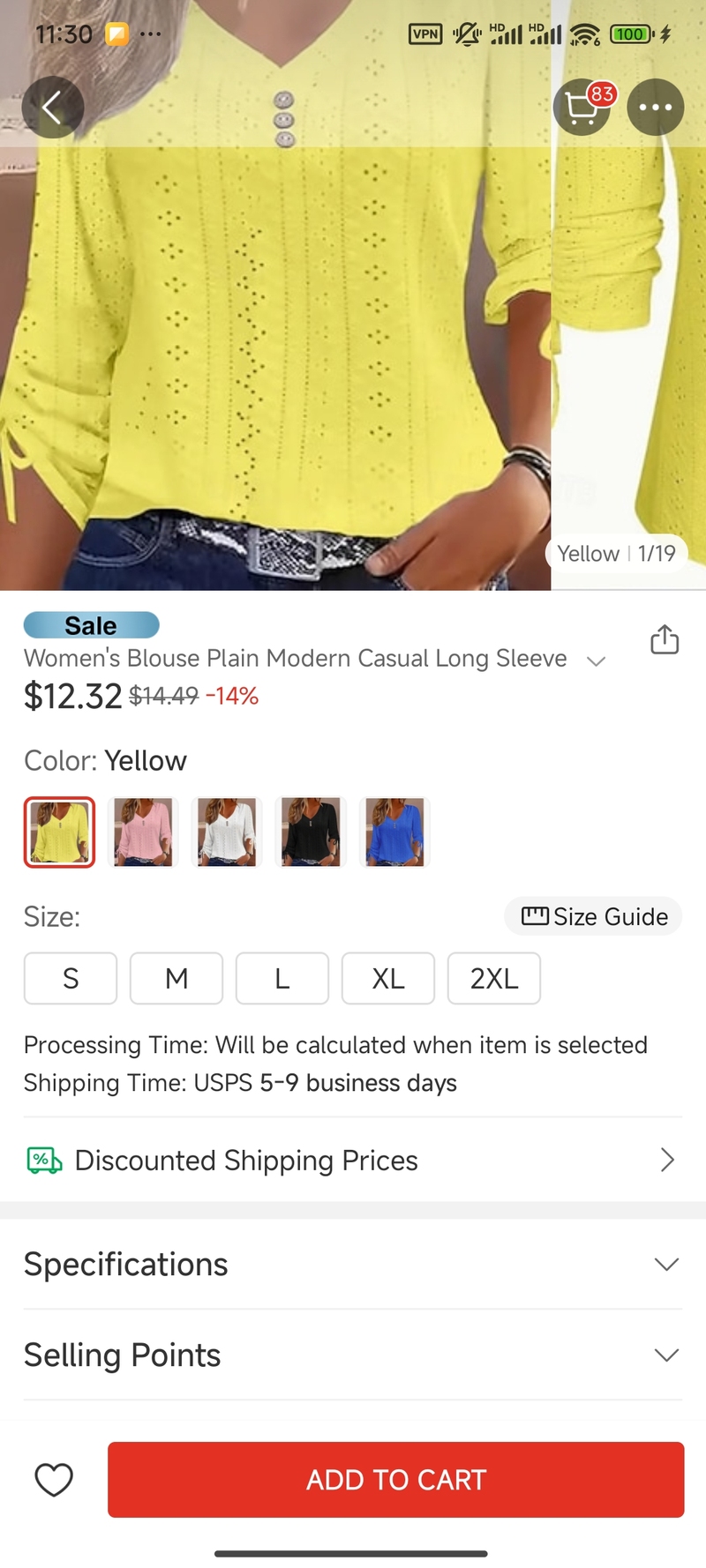Add item to wishlist with heart icon

(54, 1480)
